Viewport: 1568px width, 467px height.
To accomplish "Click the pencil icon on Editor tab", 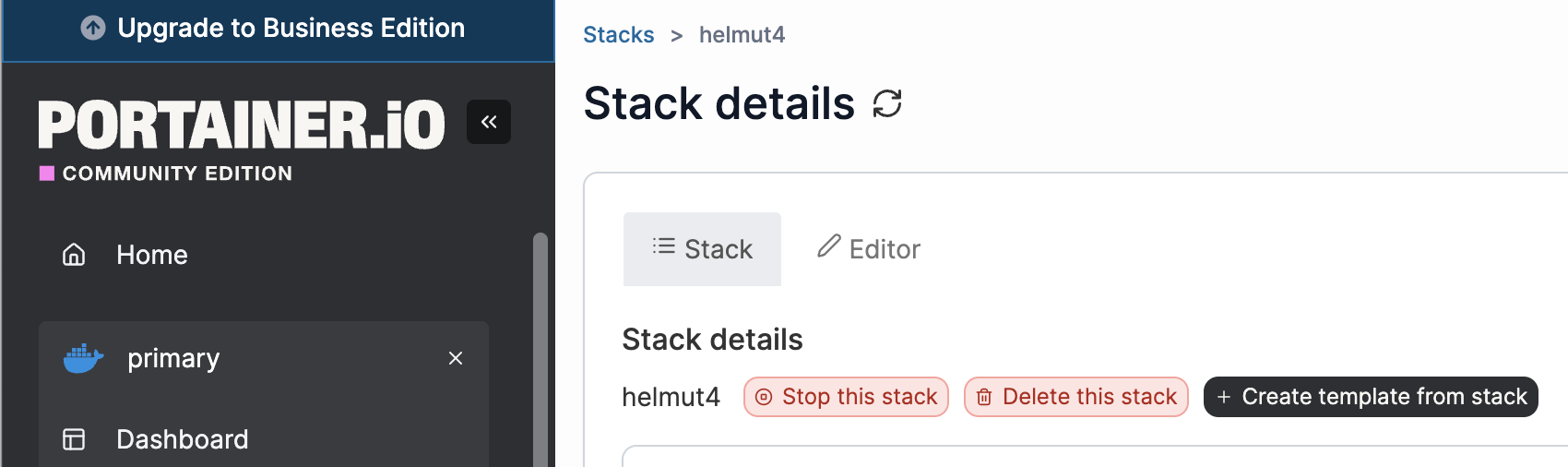I will 829,246.
